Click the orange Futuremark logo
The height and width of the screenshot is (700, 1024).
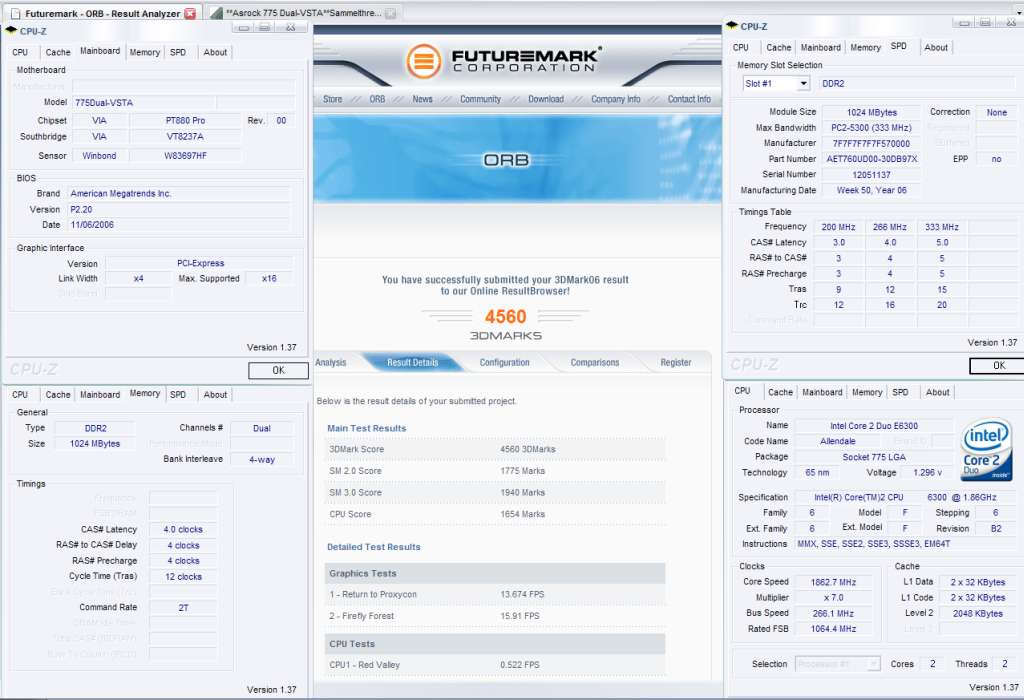click(x=423, y=61)
